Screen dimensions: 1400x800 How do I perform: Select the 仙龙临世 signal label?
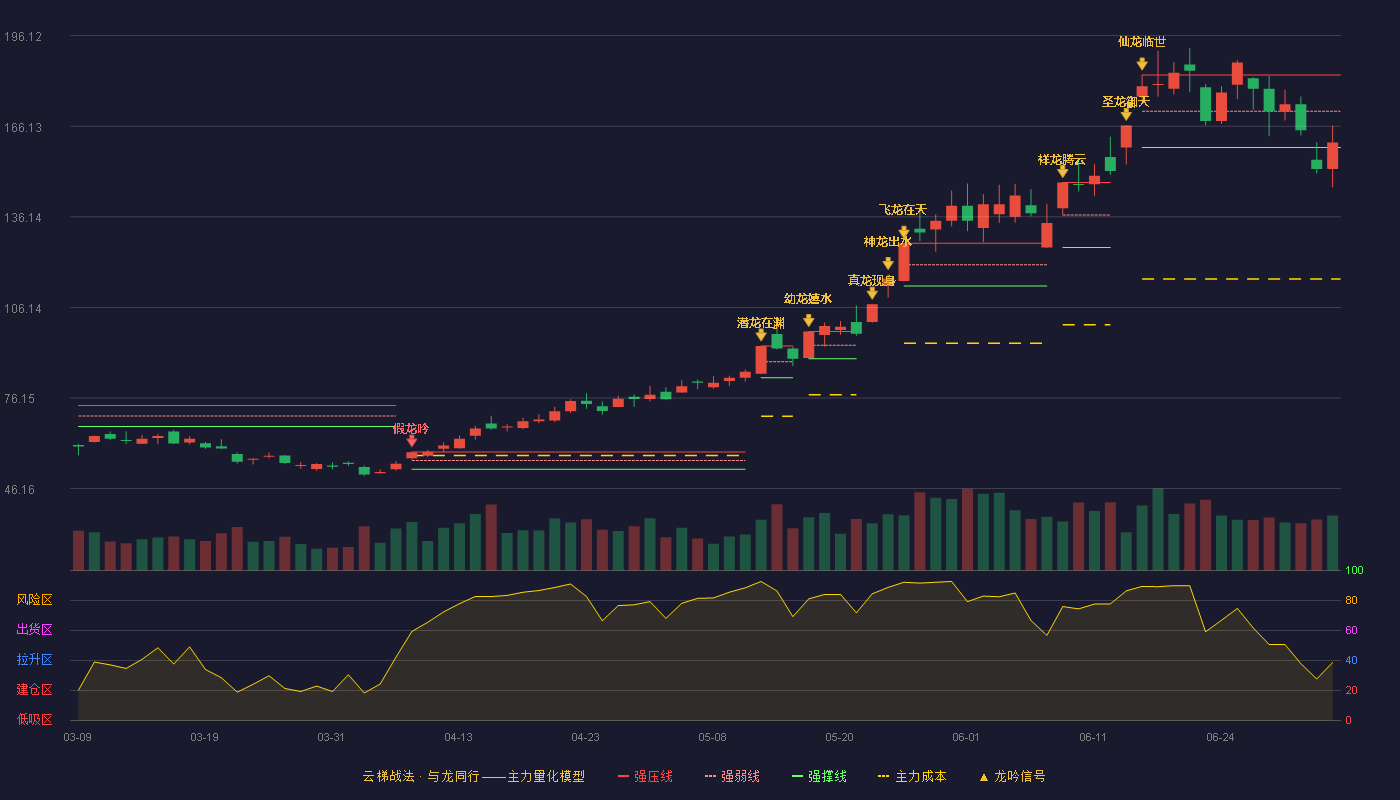1142,42
